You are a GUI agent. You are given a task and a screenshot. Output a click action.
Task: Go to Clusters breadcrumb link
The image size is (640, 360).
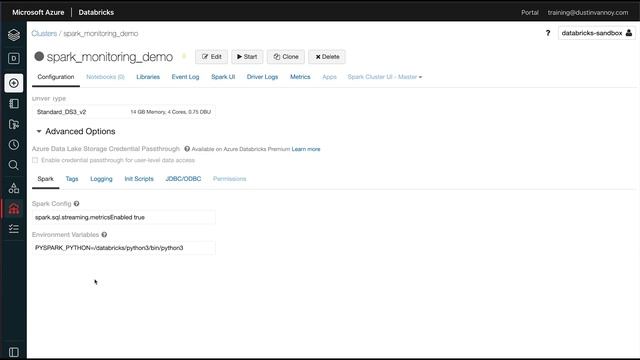[x=44, y=33]
